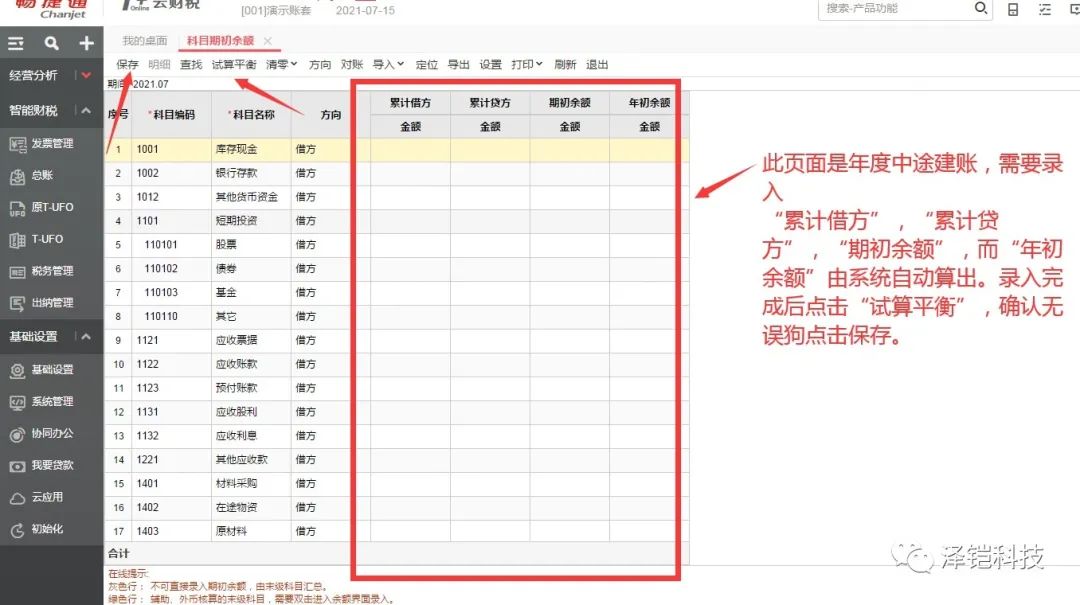Click 试算平衡 in the toolbar
The image size is (1080, 605).
coord(234,64)
